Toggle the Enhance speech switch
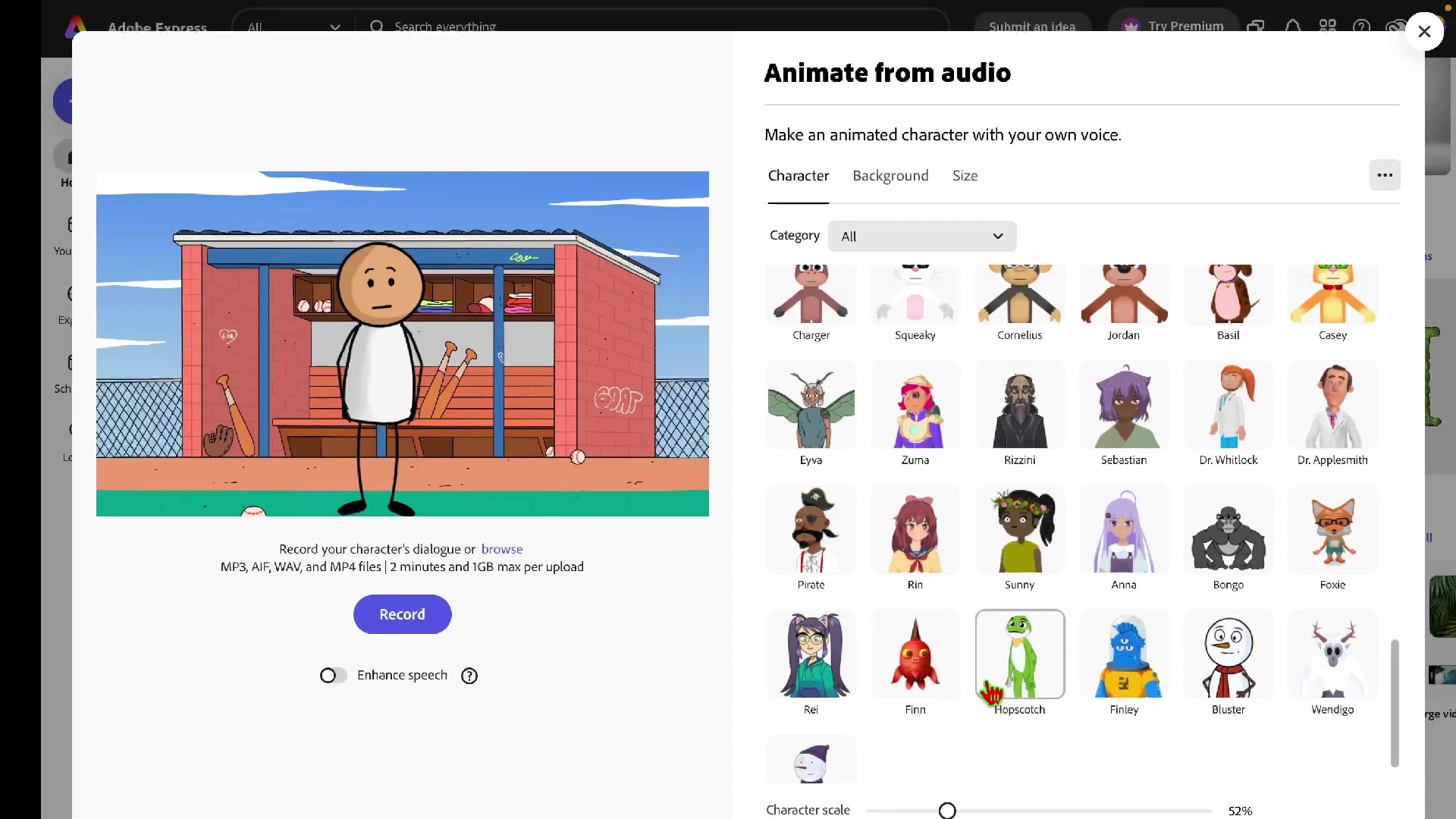The width and height of the screenshot is (1456, 819). 332,675
